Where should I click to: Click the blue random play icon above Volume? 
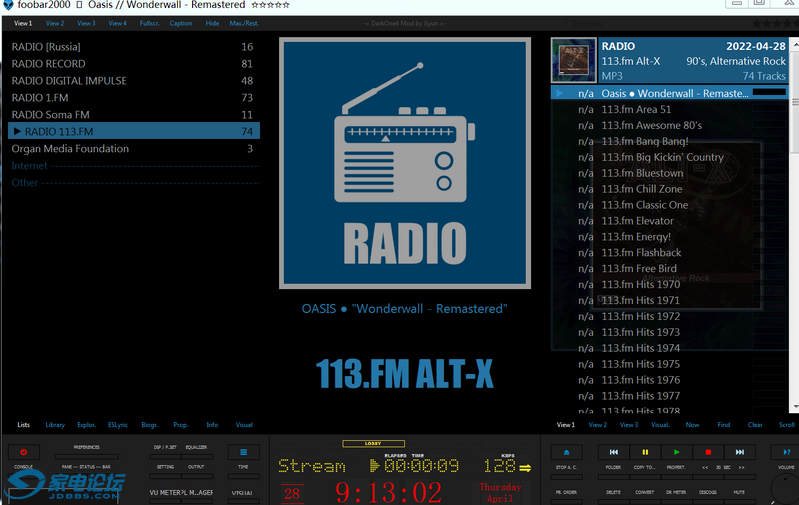tap(787, 452)
